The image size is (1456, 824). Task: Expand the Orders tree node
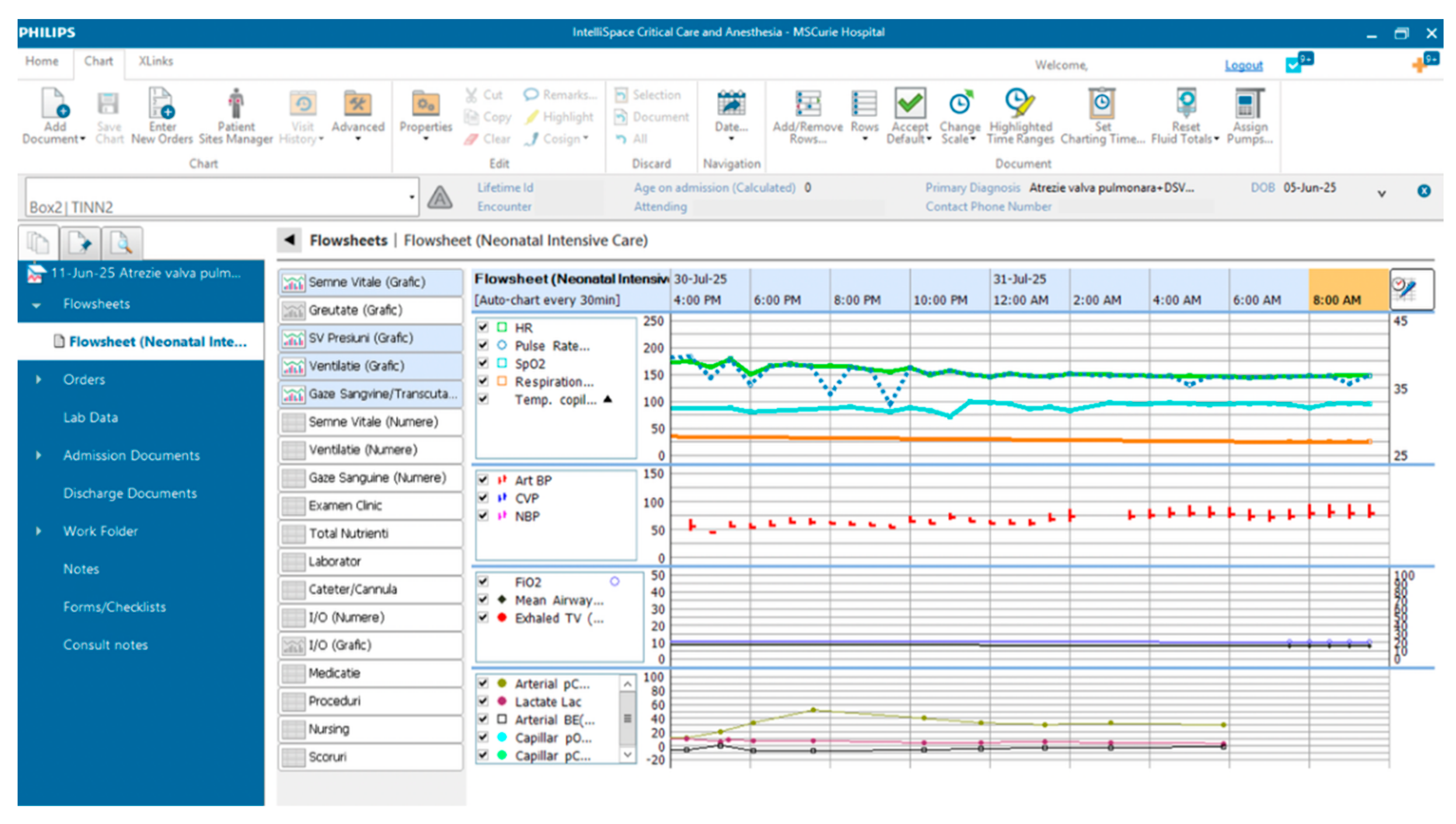coord(39,379)
